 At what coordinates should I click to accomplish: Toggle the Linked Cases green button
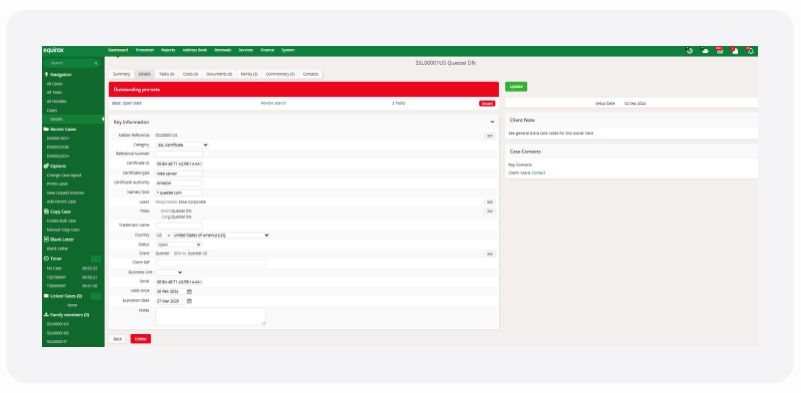click(x=96, y=296)
